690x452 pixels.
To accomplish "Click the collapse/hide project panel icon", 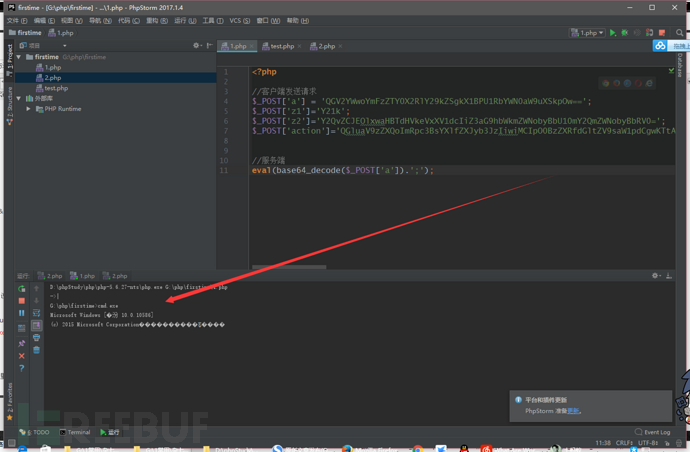I will (x=209, y=45).
